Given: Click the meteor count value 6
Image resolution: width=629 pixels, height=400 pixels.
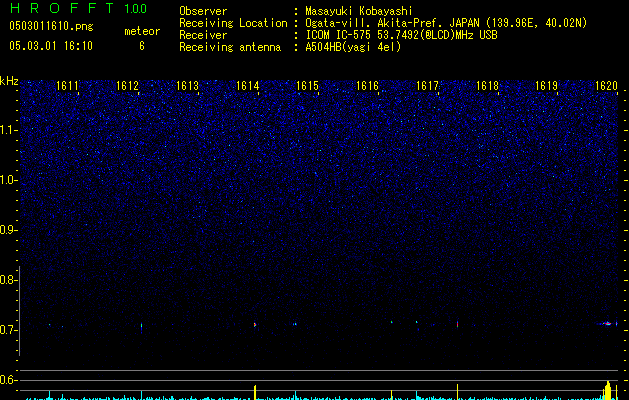Looking at the screenshot, I should tap(141, 46).
